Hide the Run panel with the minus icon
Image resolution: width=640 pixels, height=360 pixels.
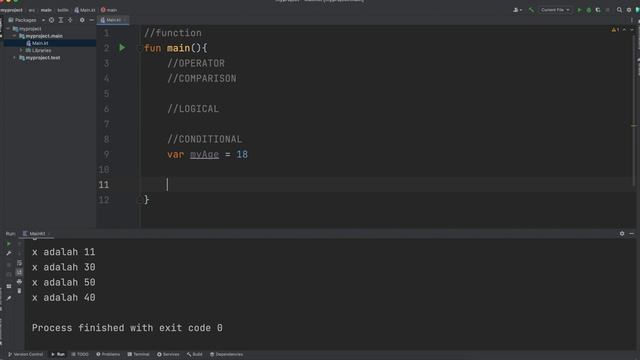pos(631,233)
